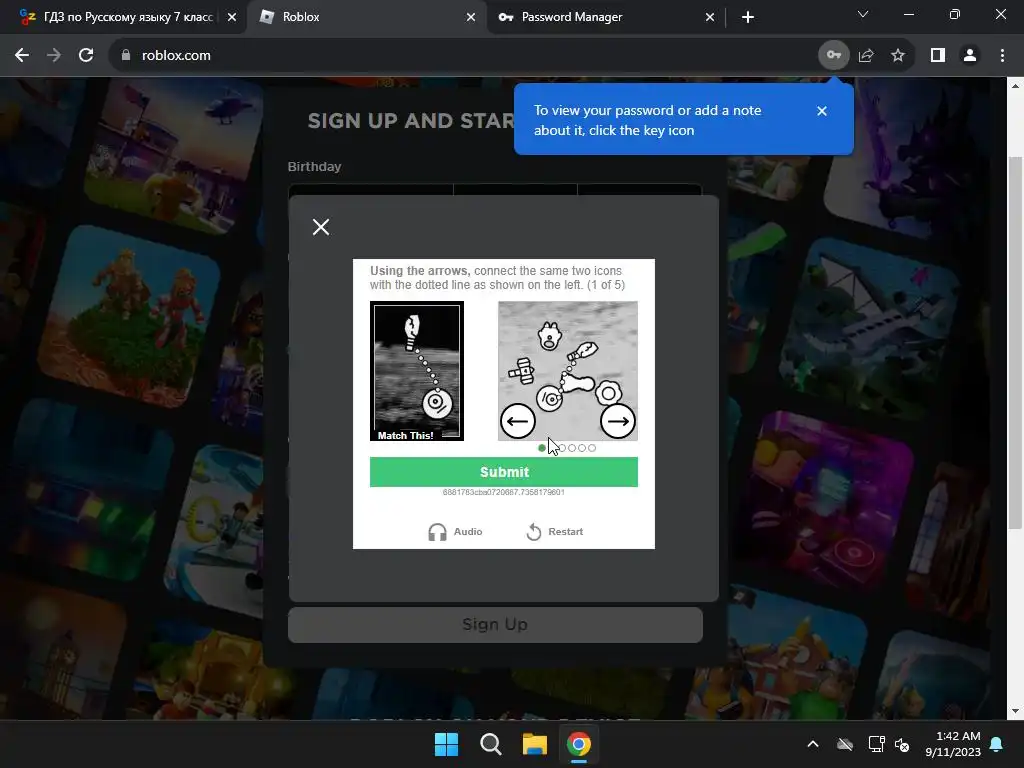Viewport: 1024px width, 768px height.
Task: Restart the captcha challenge
Action: tap(554, 532)
